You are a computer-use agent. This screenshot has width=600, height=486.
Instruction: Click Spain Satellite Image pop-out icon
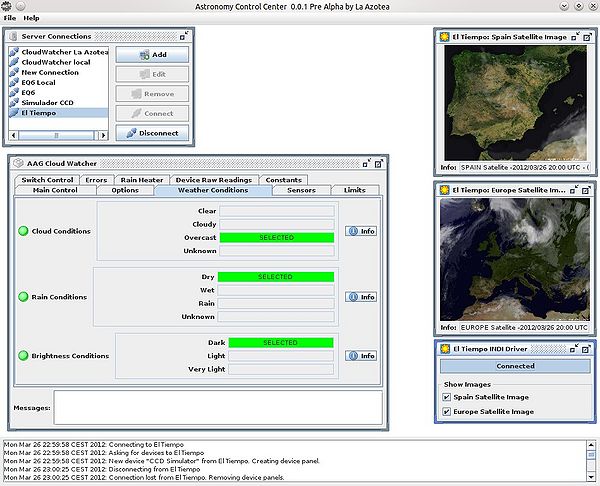pyautogui.click(x=587, y=37)
